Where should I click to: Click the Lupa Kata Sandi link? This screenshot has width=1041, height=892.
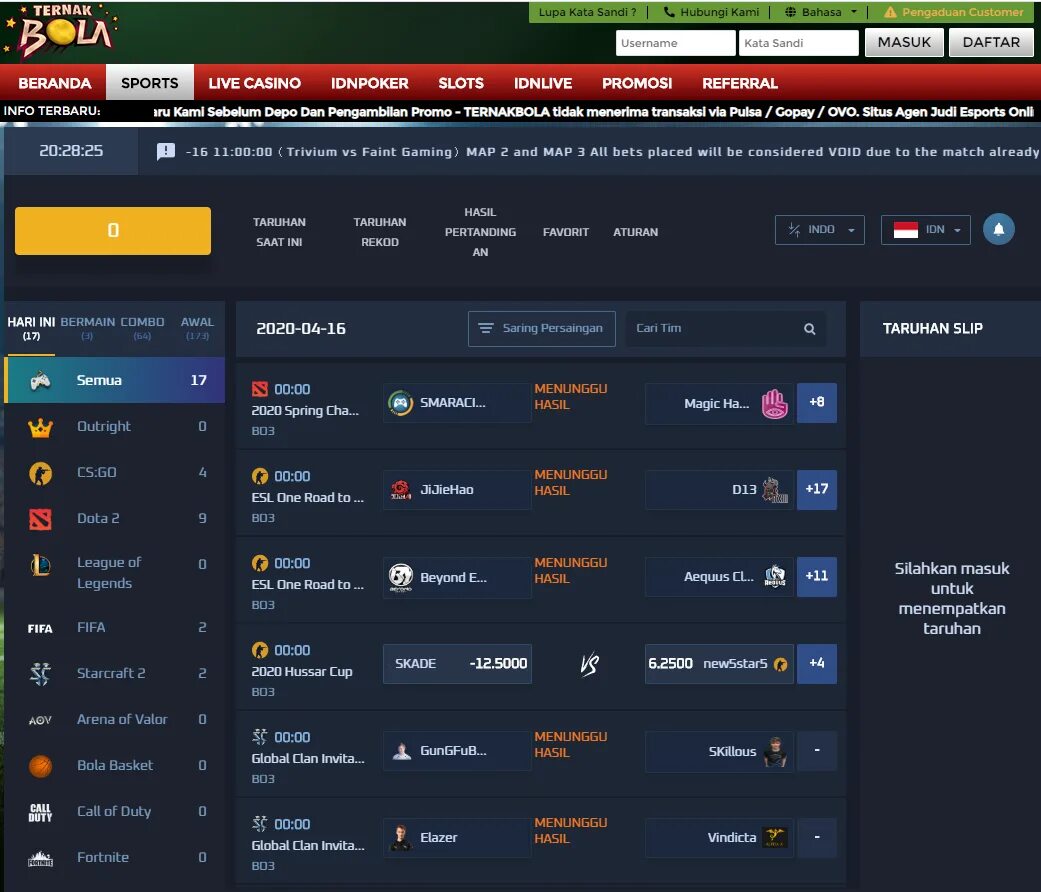pyautogui.click(x=587, y=12)
